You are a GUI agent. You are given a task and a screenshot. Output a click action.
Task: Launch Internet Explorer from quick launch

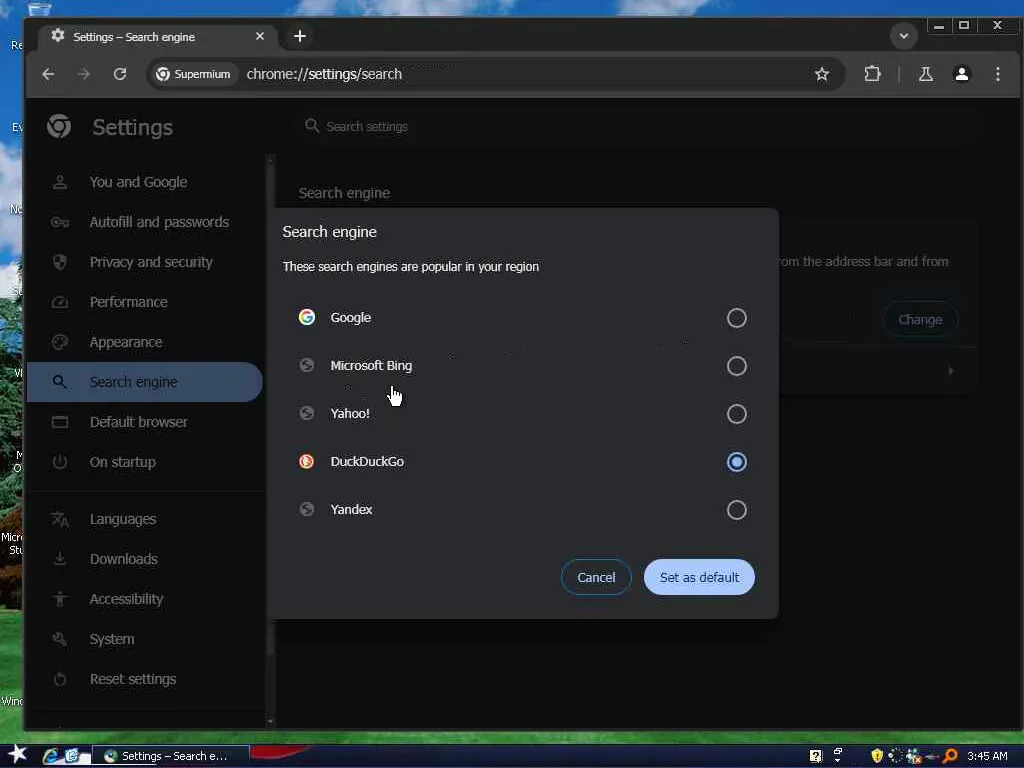click(50, 756)
